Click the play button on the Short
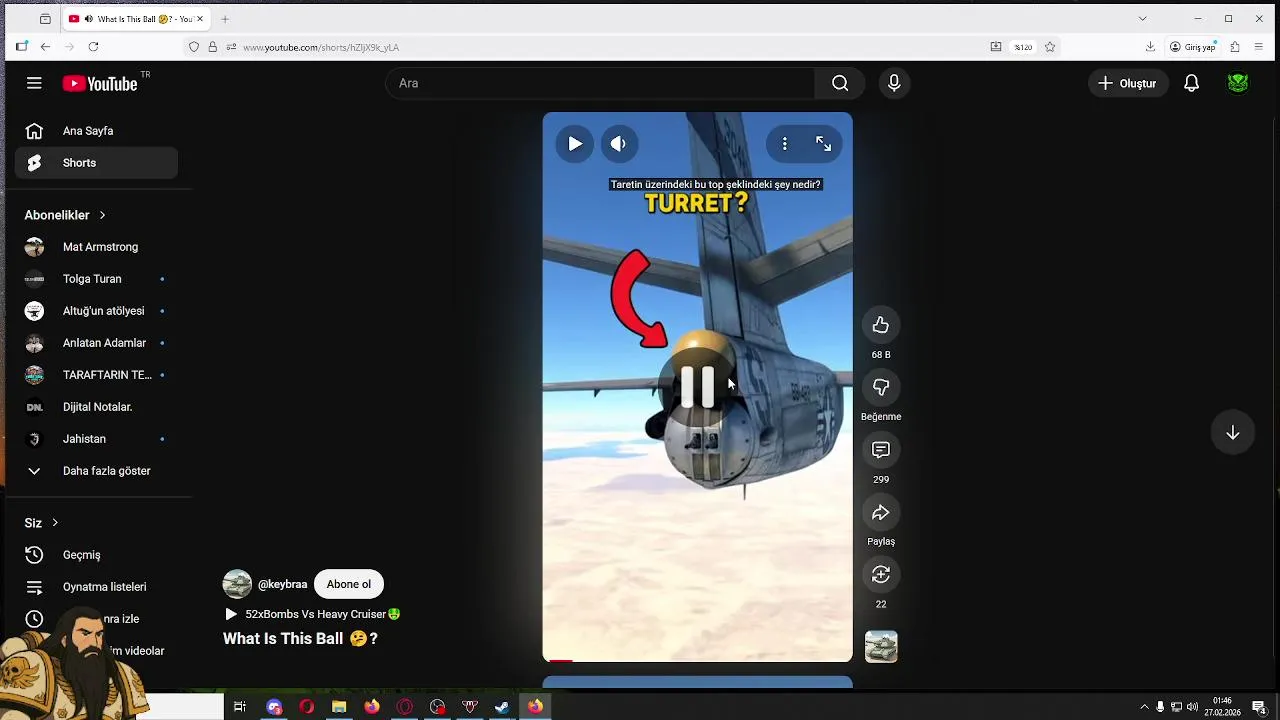1280x720 pixels. (x=575, y=144)
